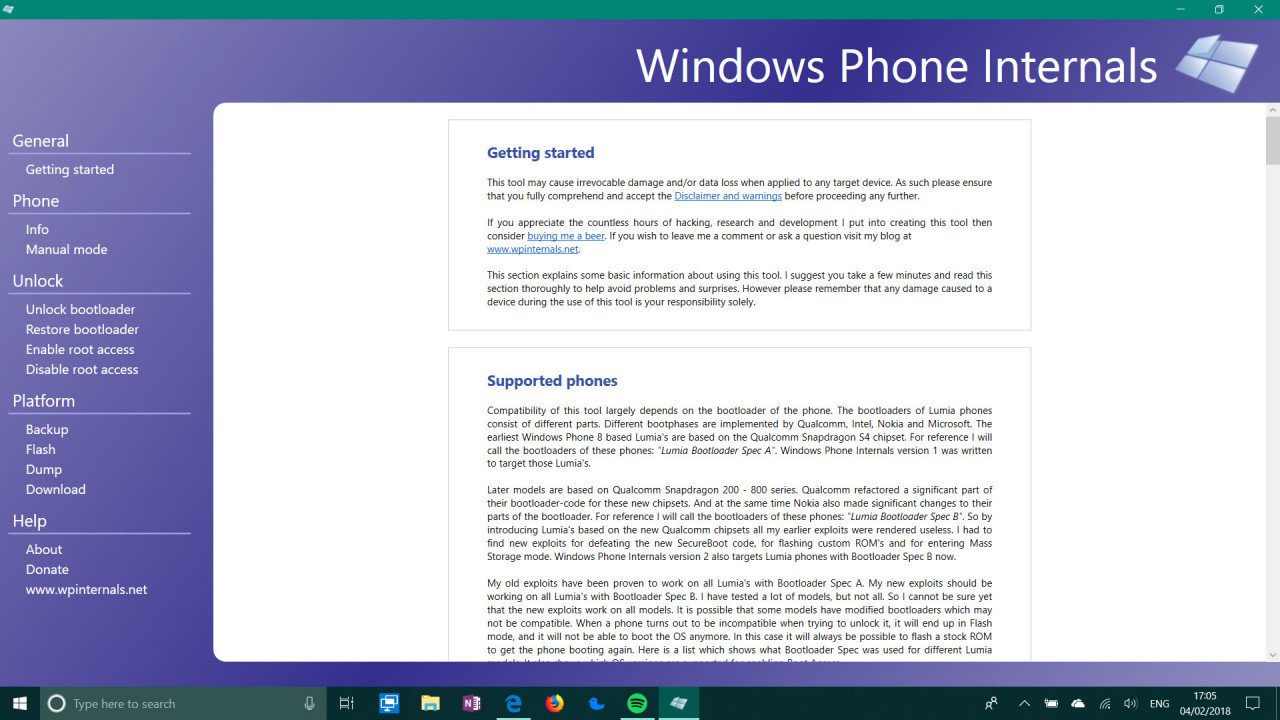Open the Download page
The image size is (1280, 720).
pyautogui.click(x=56, y=489)
